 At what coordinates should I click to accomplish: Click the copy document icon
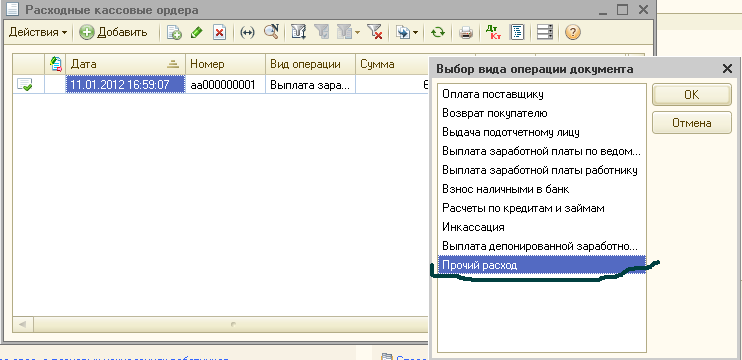point(174,33)
